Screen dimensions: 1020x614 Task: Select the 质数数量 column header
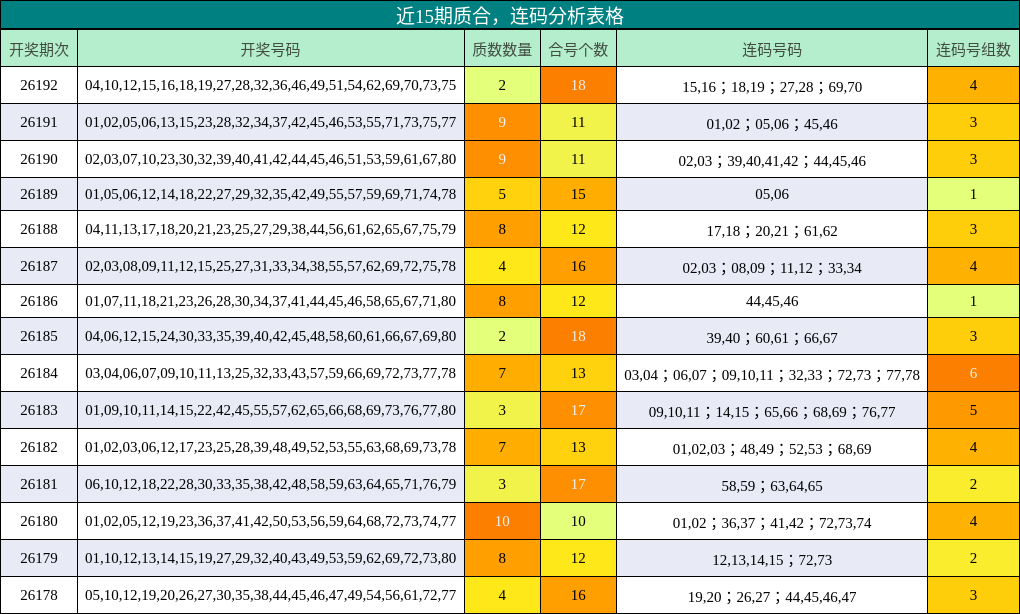pyautogui.click(x=502, y=49)
